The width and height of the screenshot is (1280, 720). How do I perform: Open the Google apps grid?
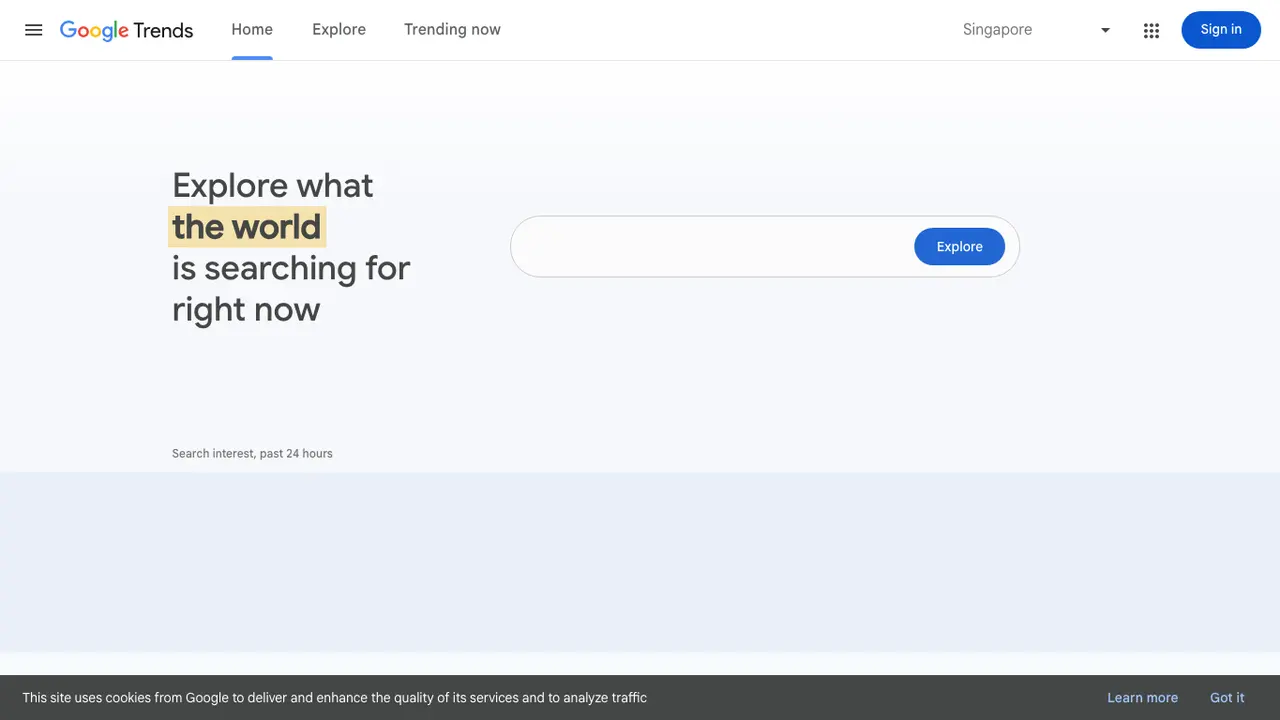pyautogui.click(x=1151, y=30)
